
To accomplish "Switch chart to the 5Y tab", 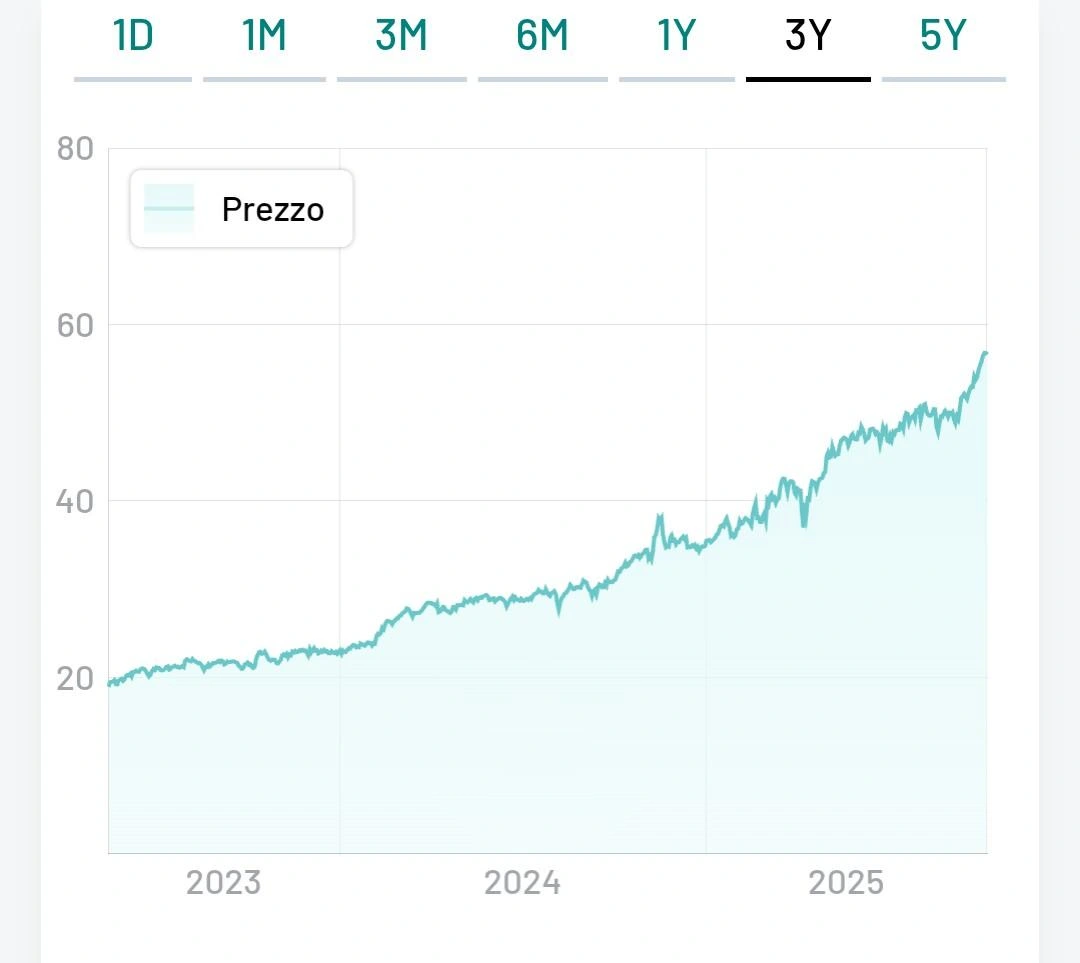I will [943, 37].
